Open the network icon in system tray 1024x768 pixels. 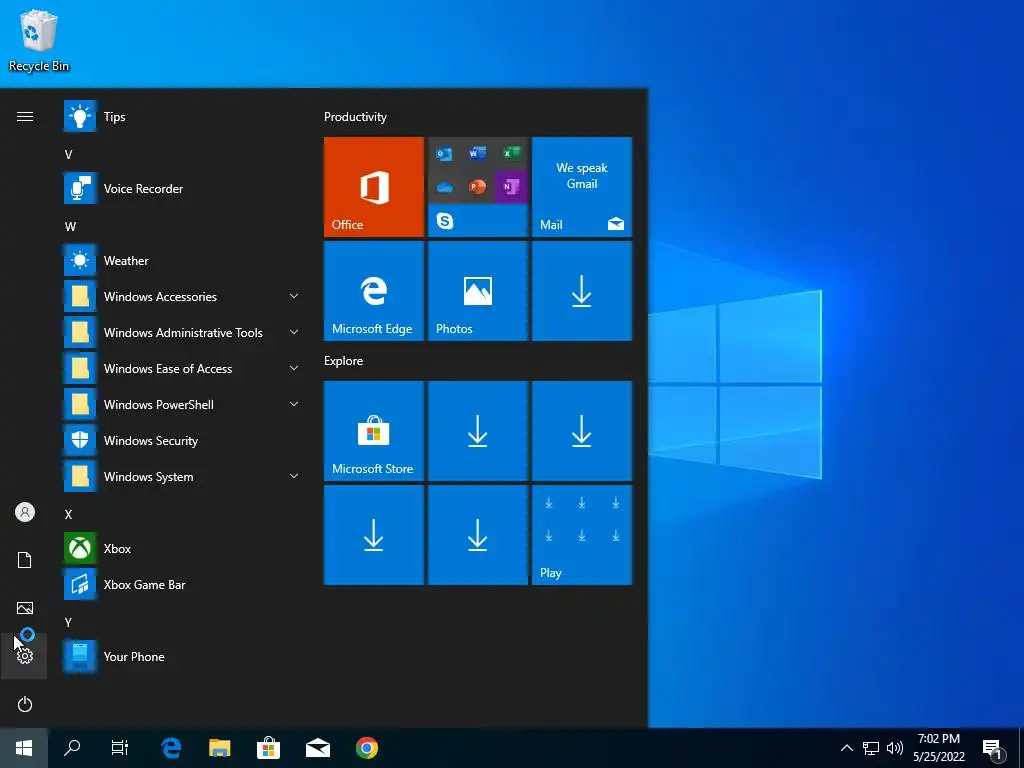871,748
